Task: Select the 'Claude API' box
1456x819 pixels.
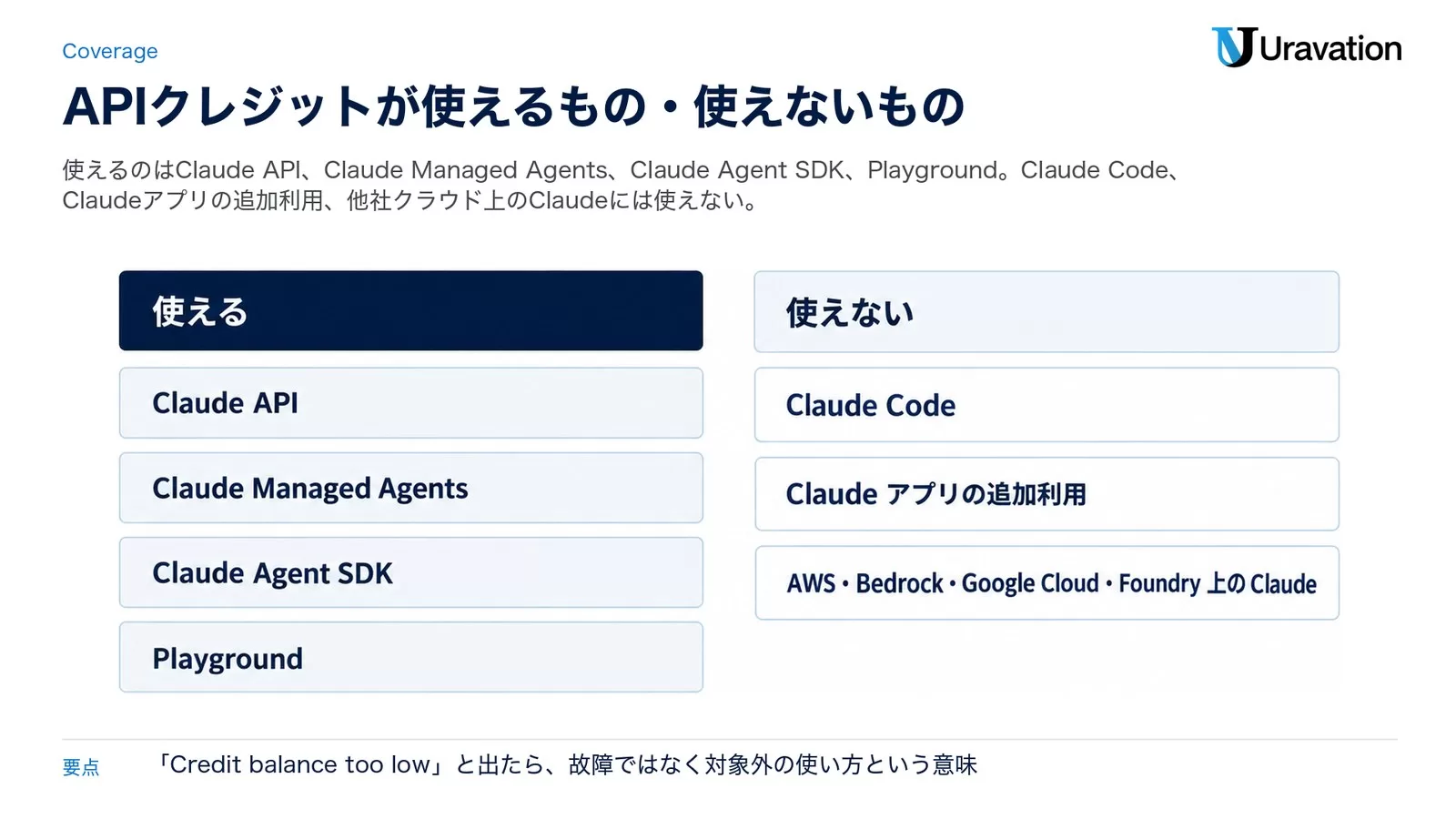Action: (x=411, y=403)
